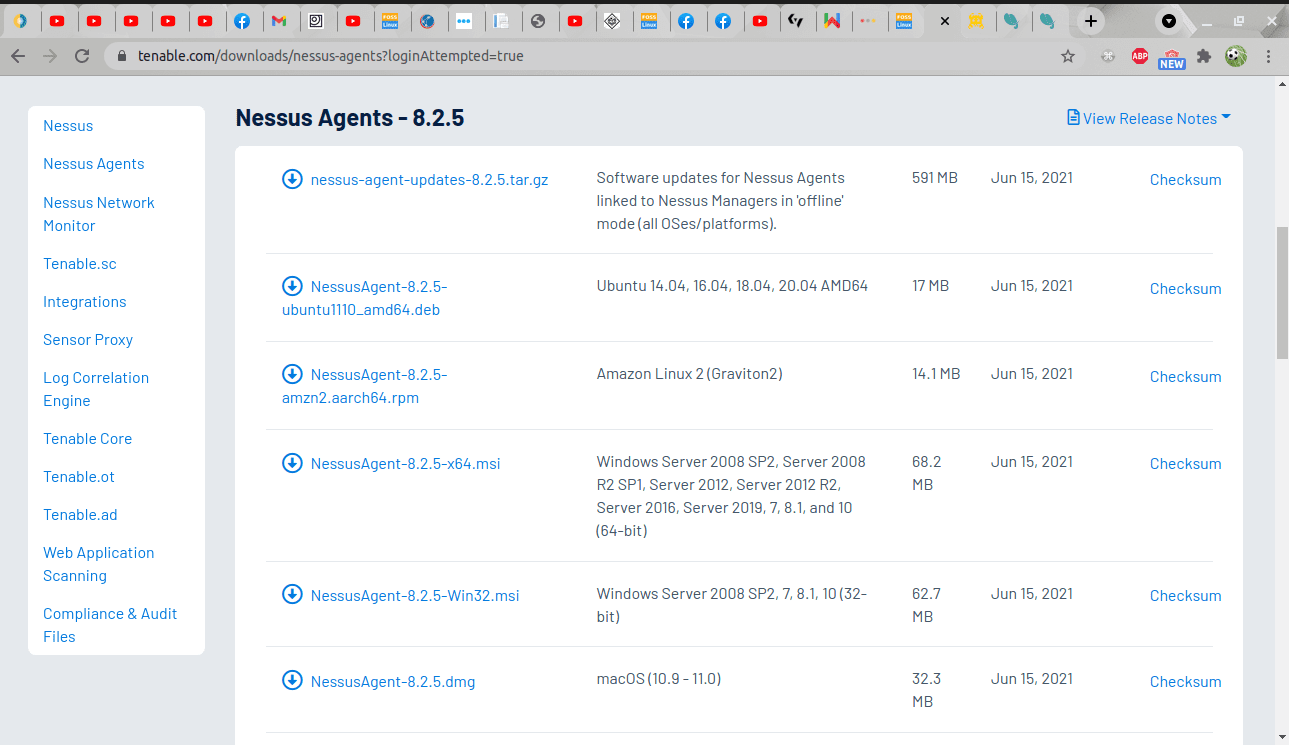Image resolution: width=1289 pixels, height=745 pixels.
Task: Click NessusAgent-8.2.5-amzn2.aarch64.rpm file link
Action: pos(365,386)
